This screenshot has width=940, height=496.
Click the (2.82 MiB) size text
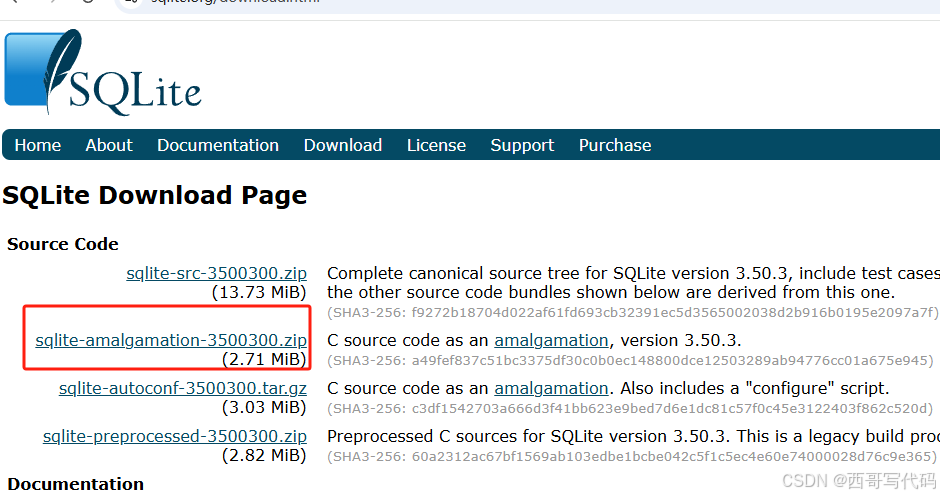[264, 455]
